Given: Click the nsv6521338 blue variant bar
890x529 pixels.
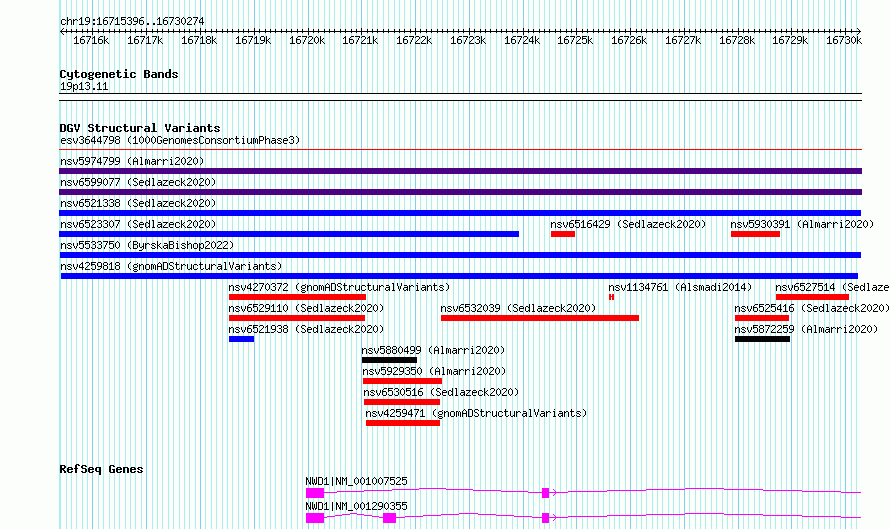Looking at the screenshot, I should [460, 213].
